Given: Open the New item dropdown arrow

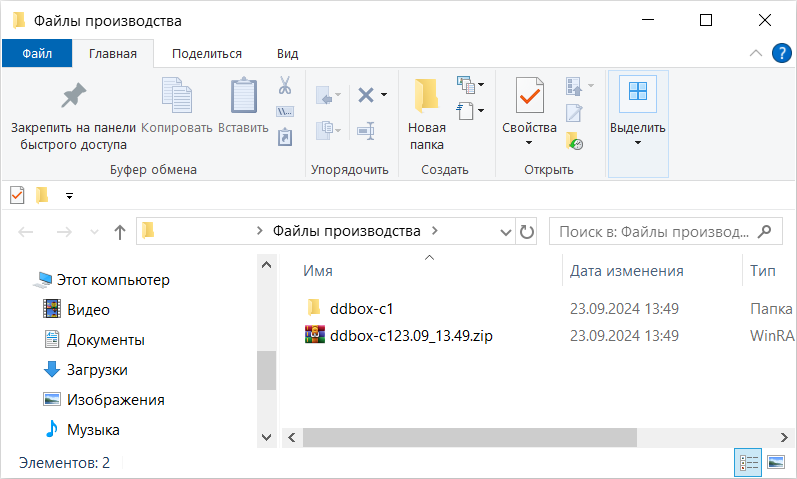Looking at the screenshot, I should pos(481,84).
